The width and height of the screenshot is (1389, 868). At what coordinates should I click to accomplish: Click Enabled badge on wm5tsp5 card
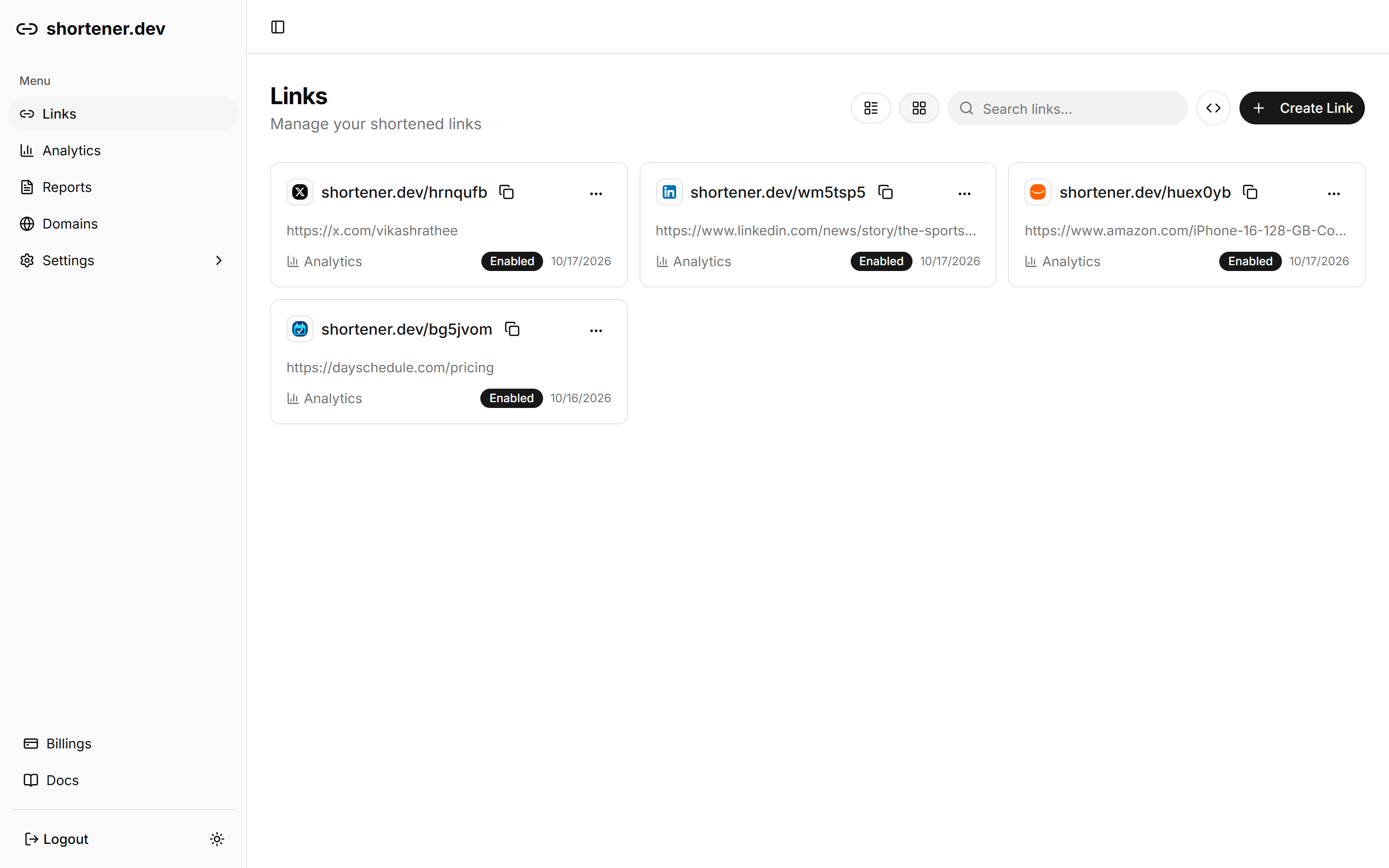(x=881, y=261)
